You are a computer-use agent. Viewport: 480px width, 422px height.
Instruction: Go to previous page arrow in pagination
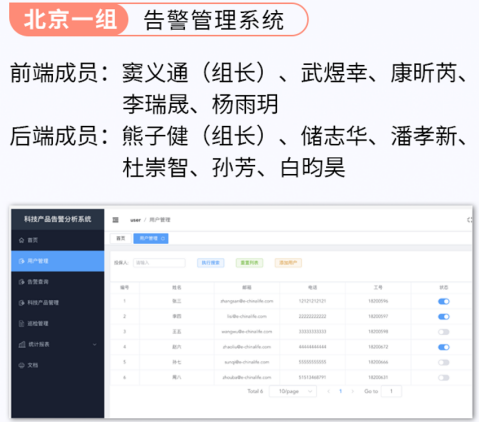pyautogui.click(x=329, y=391)
